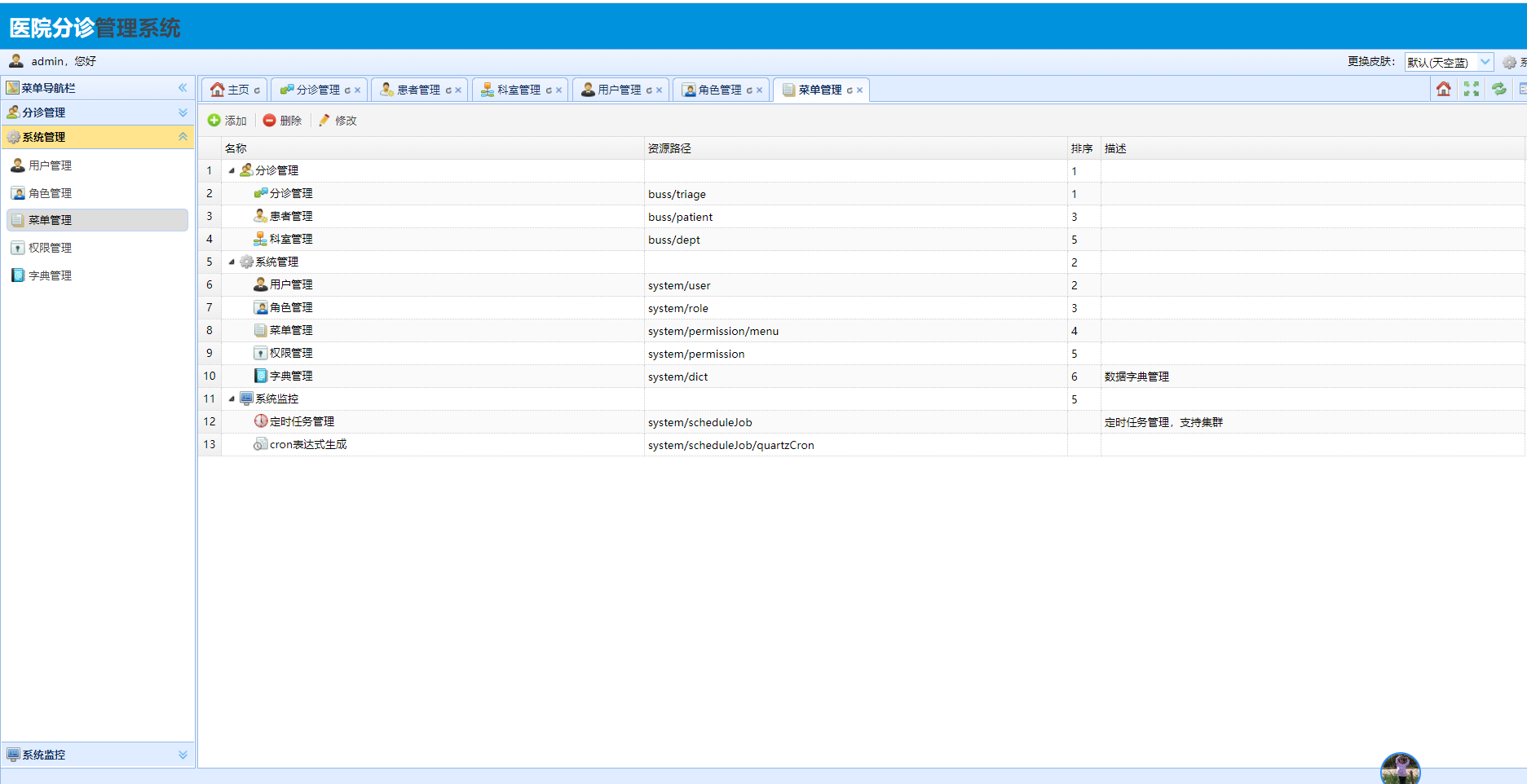Viewport: 1527px width, 784px height.
Task: Click the 角色管理 sidebar icon
Action: tap(18, 193)
